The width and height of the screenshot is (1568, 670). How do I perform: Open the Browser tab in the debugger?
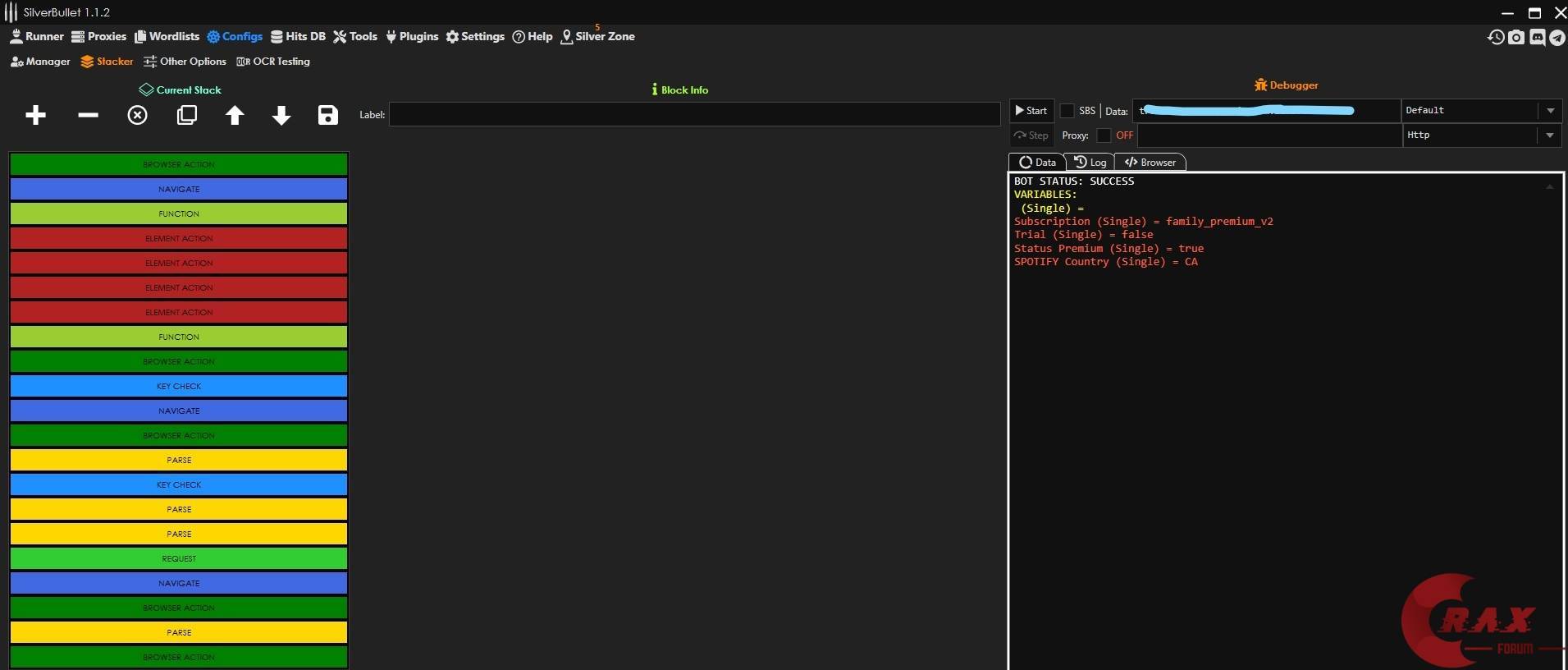click(x=1150, y=163)
